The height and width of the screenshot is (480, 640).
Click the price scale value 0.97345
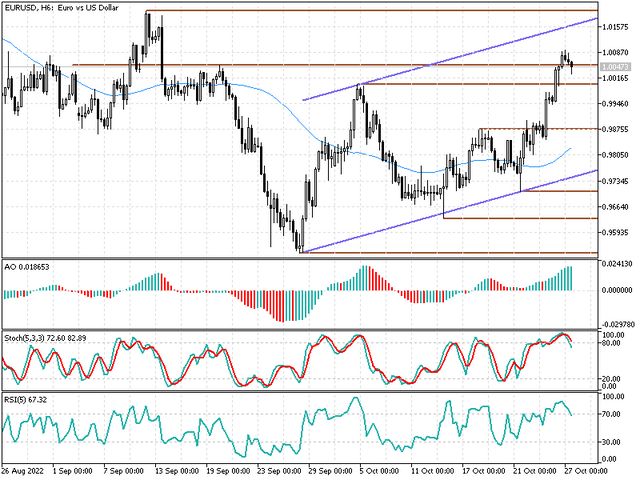coord(616,181)
